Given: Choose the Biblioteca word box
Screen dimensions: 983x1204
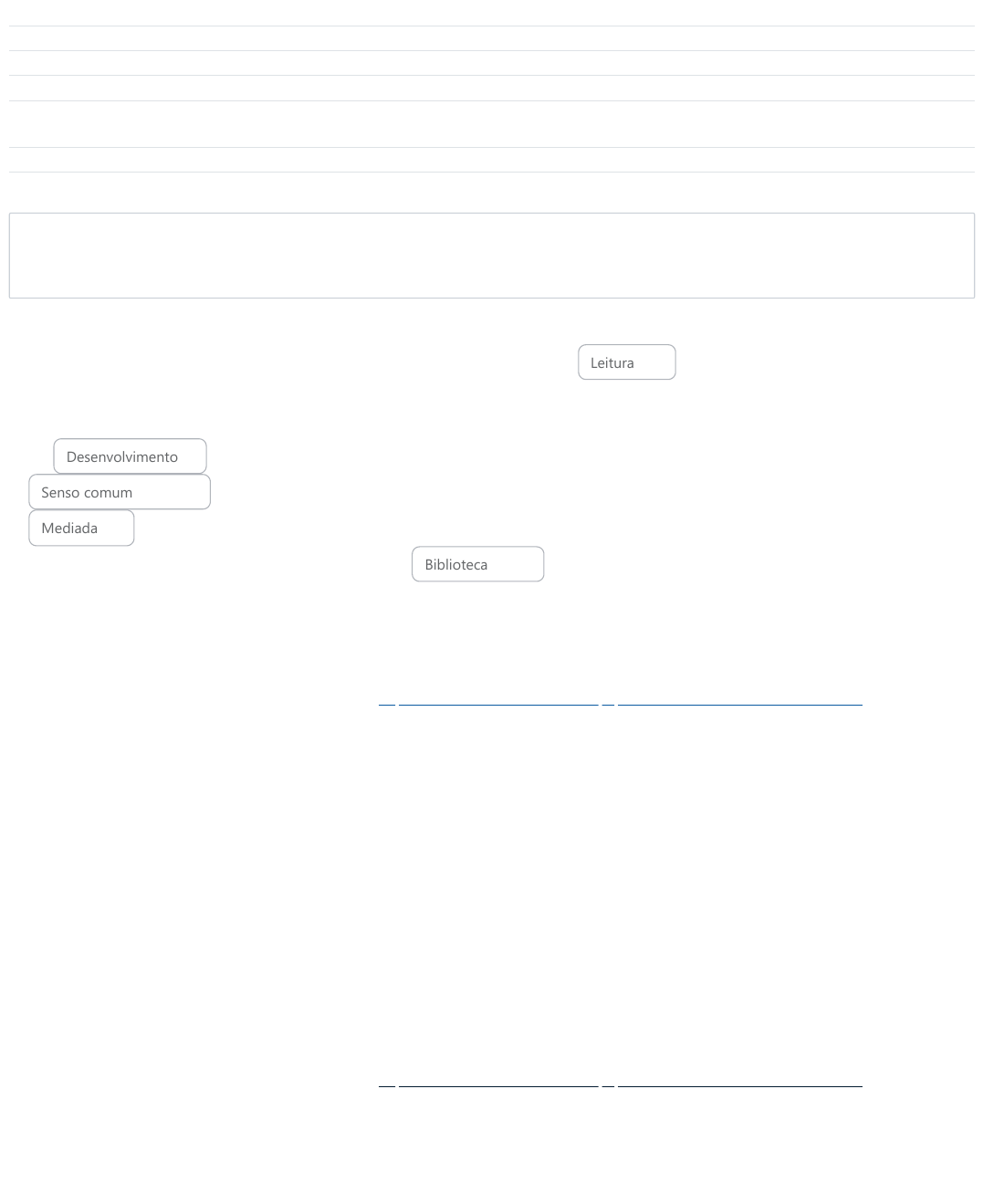Looking at the screenshot, I should click(x=477, y=564).
